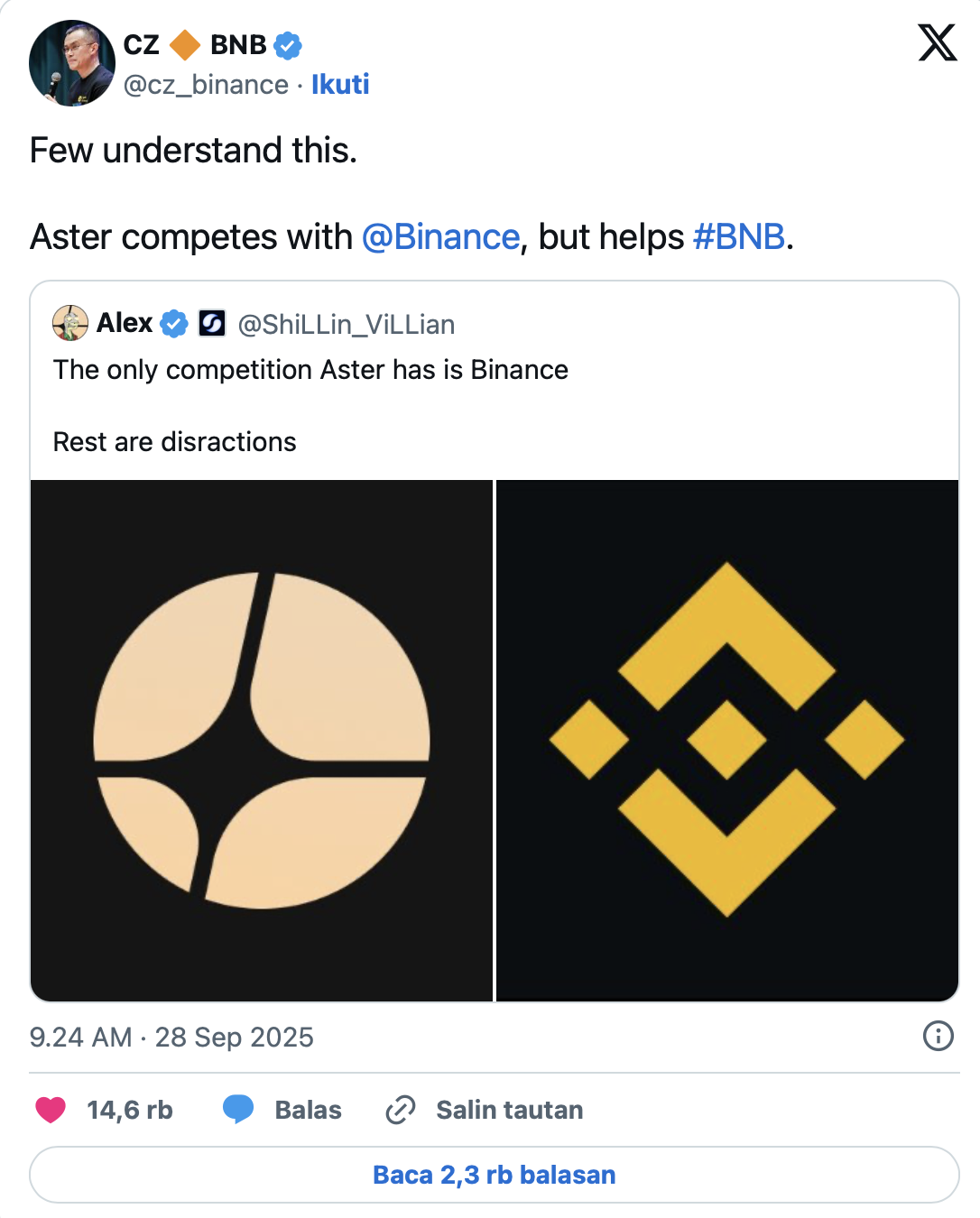Open the Aster logo image
The height and width of the screenshot is (1218, 980).
(x=262, y=740)
